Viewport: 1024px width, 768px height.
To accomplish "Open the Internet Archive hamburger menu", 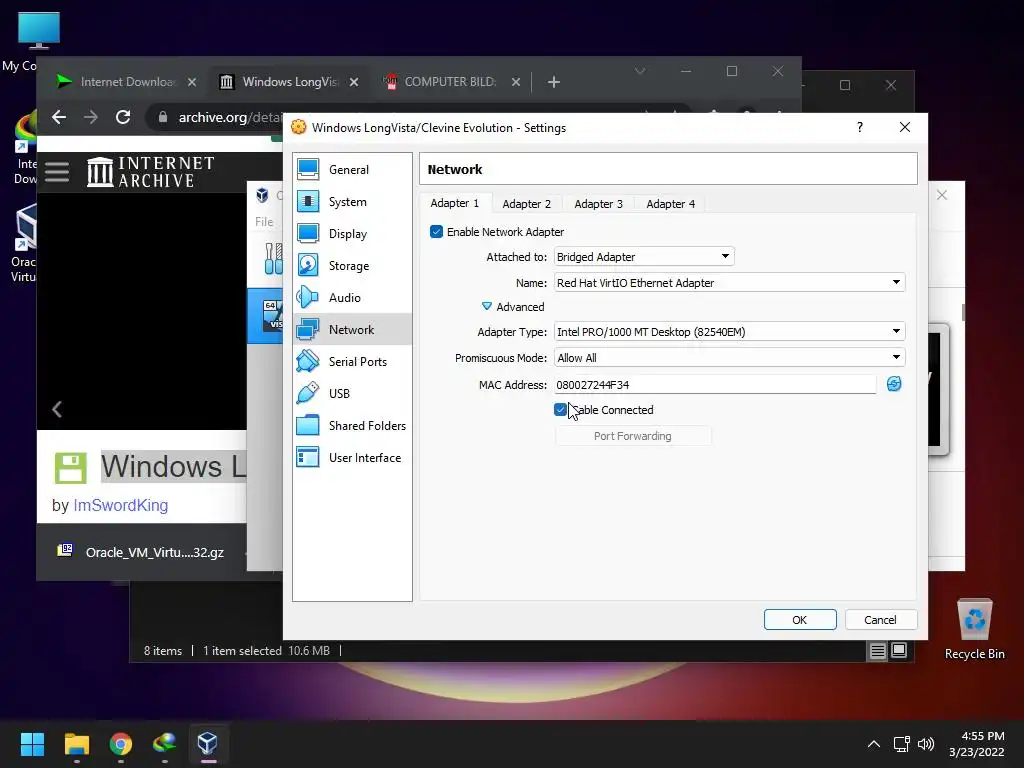I will tap(57, 172).
